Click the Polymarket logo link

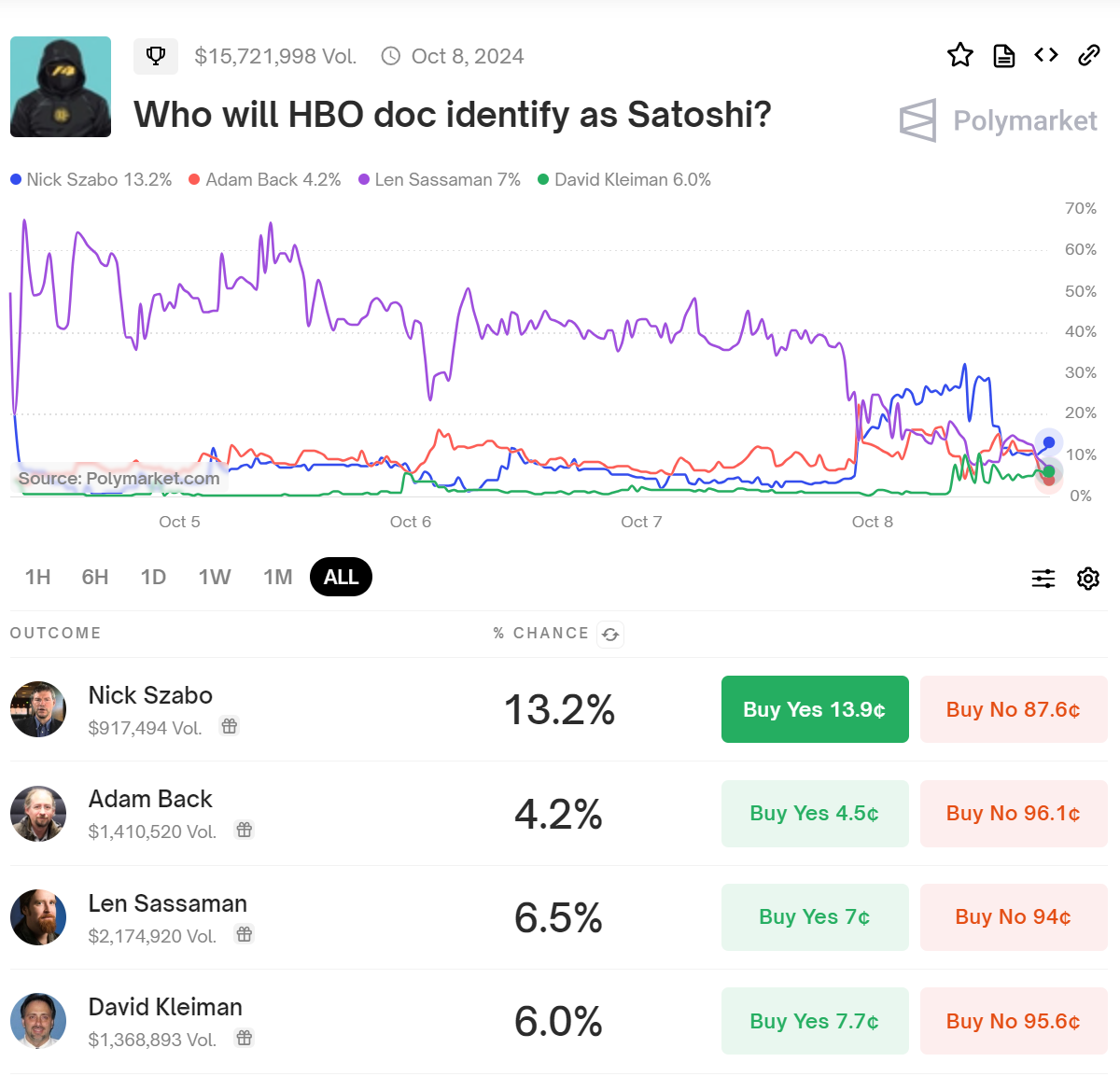(999, 120)
